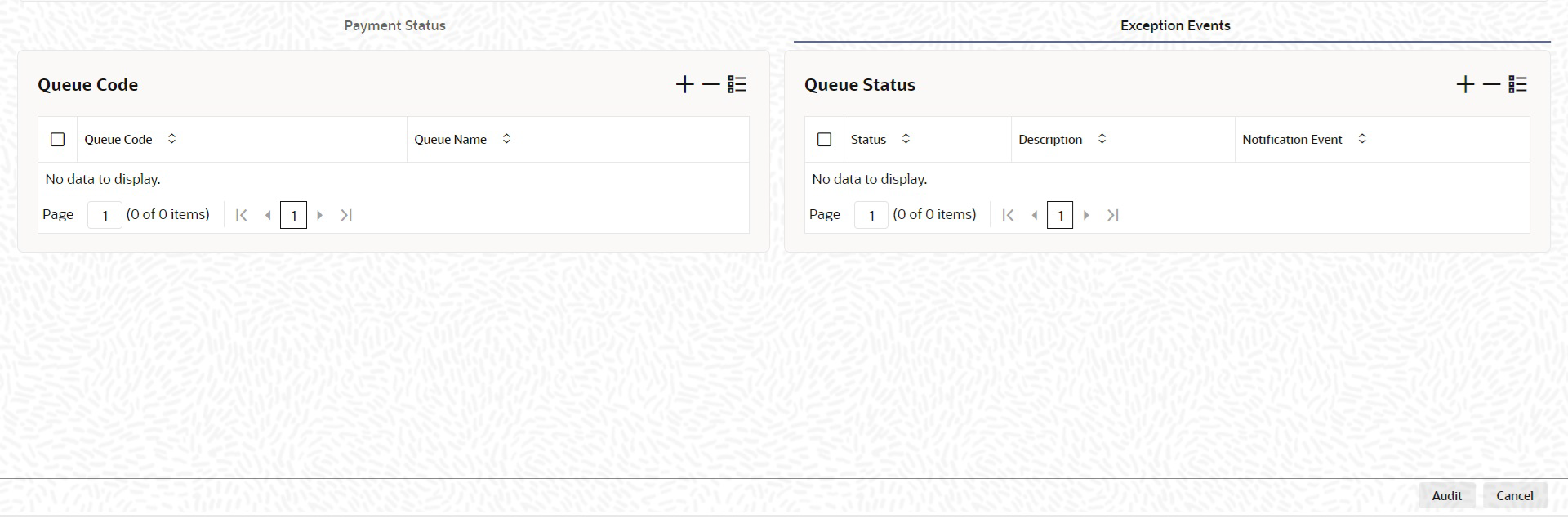Sort by Queue Code column
Viewport: 1568px width, 519px height.
click(171, 139)
